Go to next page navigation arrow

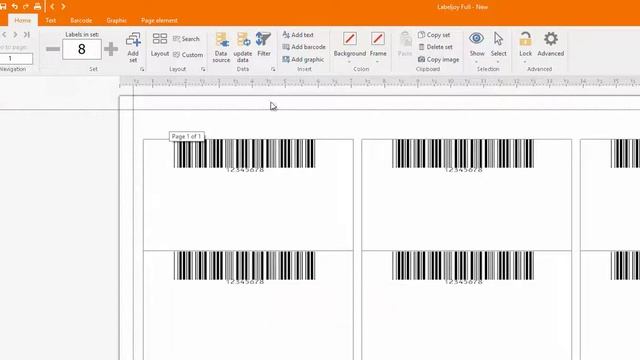(15, 35)
